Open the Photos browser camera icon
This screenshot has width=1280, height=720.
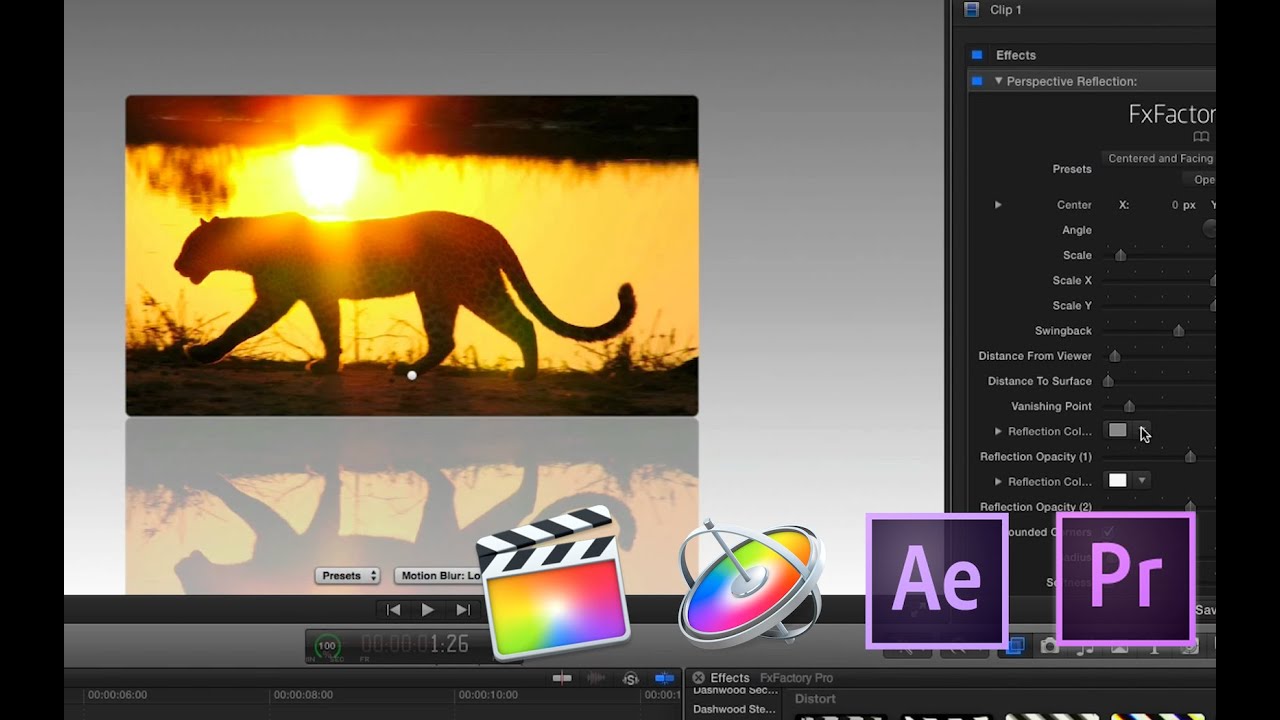click(1049, 647)
